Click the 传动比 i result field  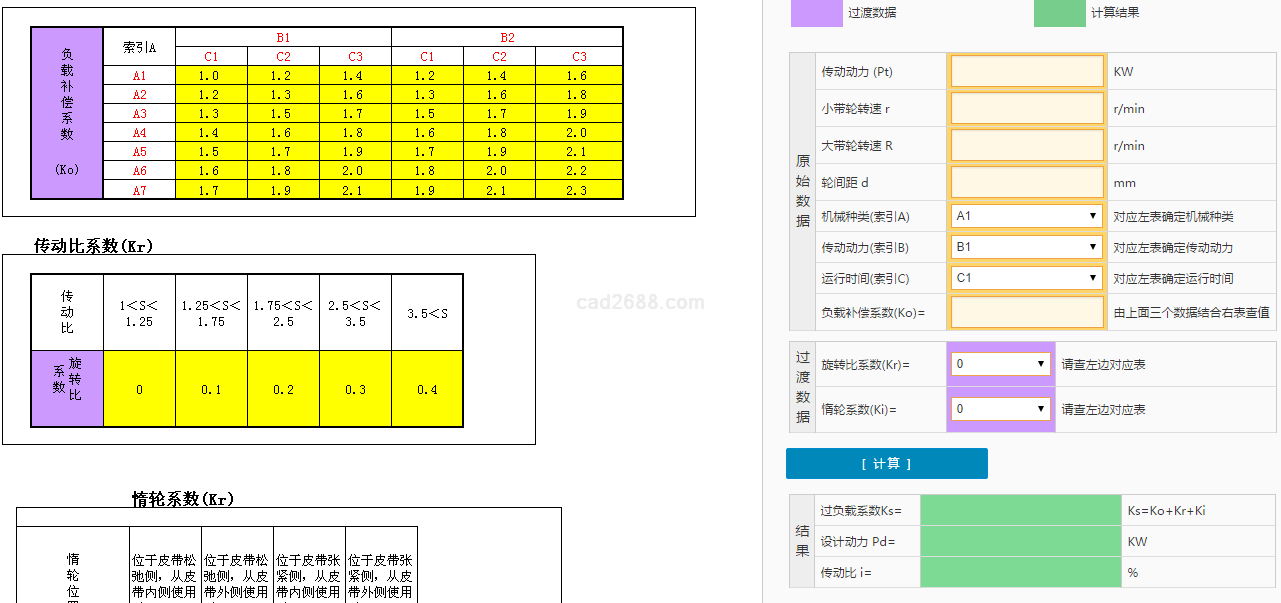tap(1020, 573)
